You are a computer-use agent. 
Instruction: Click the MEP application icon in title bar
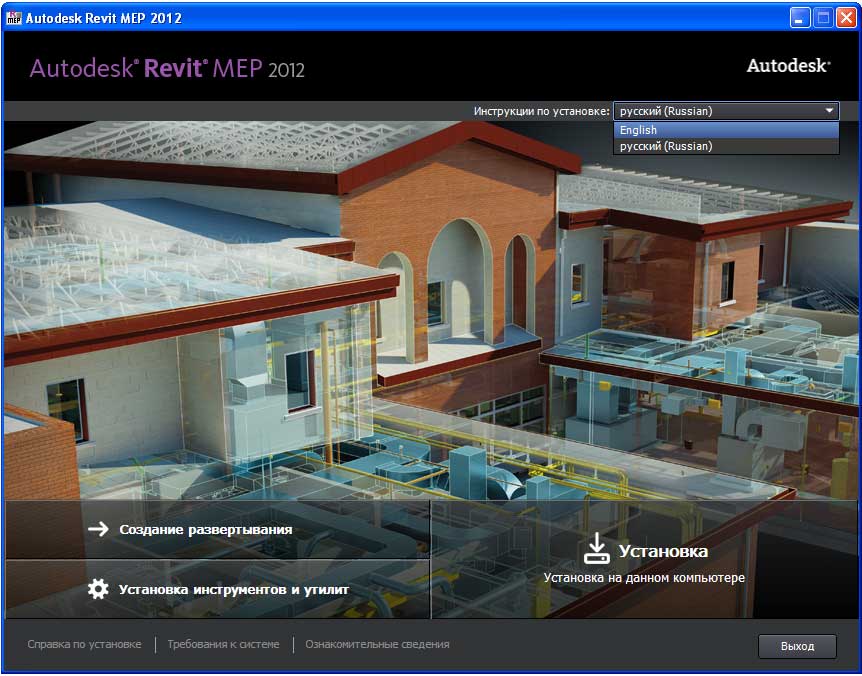coord(14,18)
